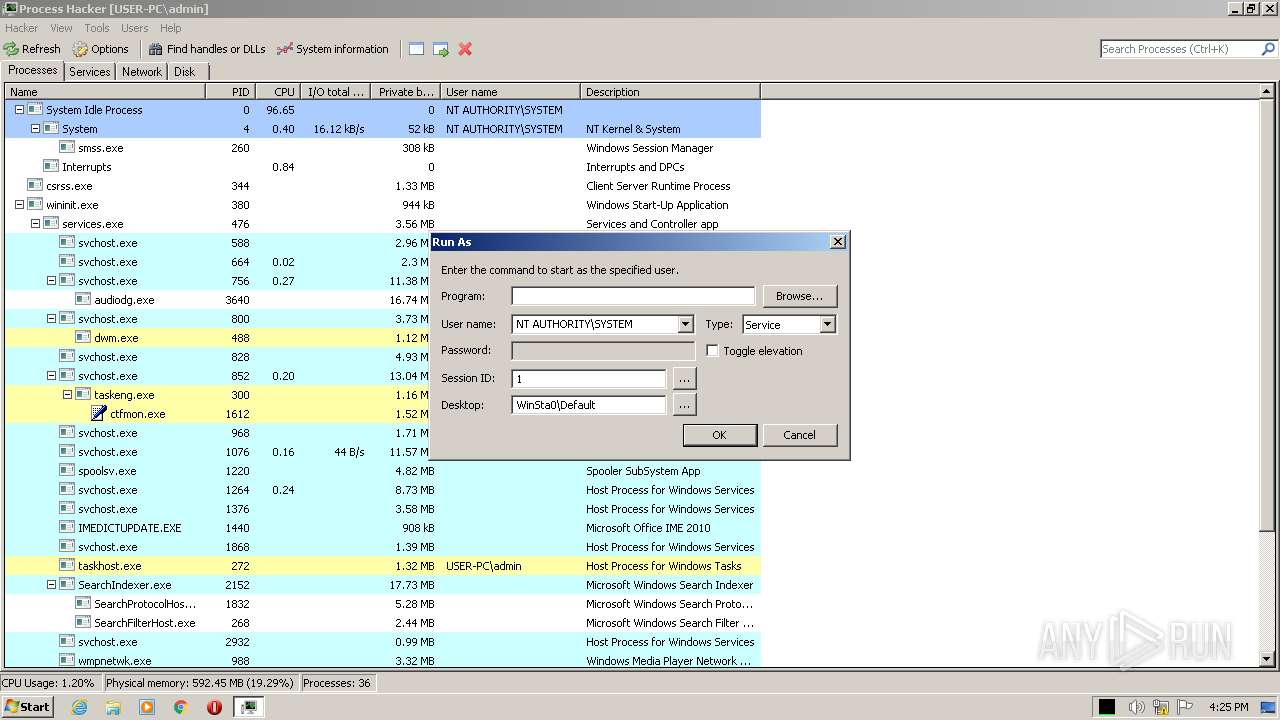This screenshot has height=720, width=1280.
Task: Click the Search Processes field
Action: (x=1180, y=49)
